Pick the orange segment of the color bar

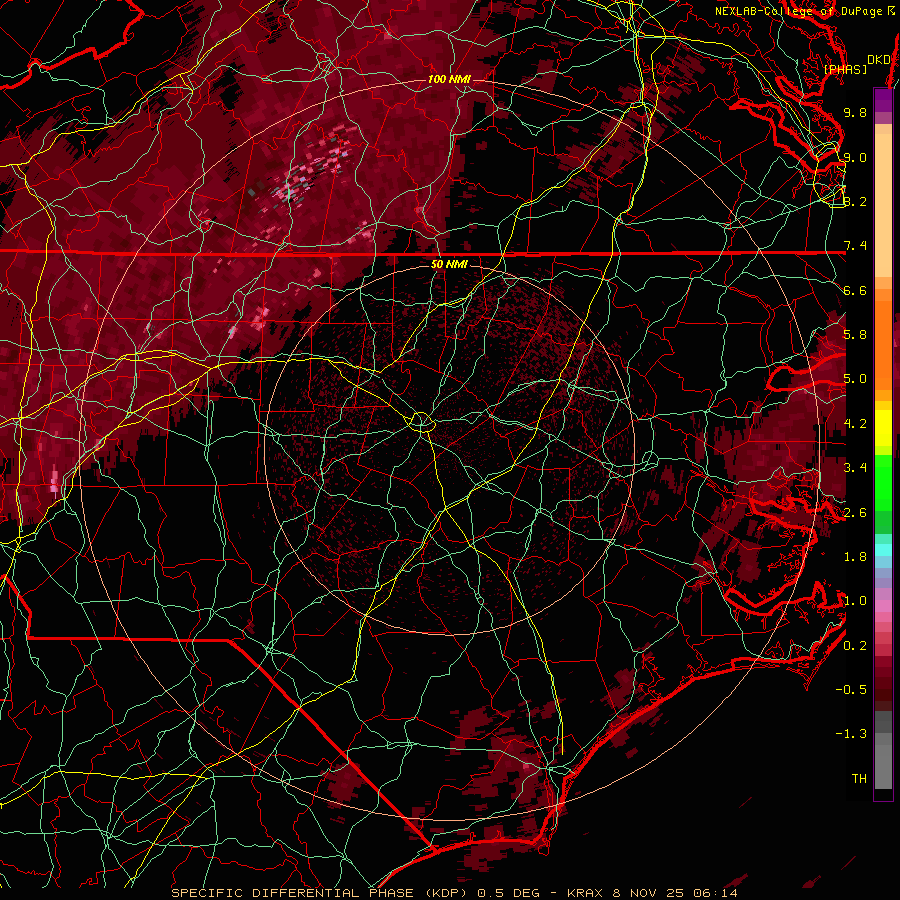[x=883, y=344]
